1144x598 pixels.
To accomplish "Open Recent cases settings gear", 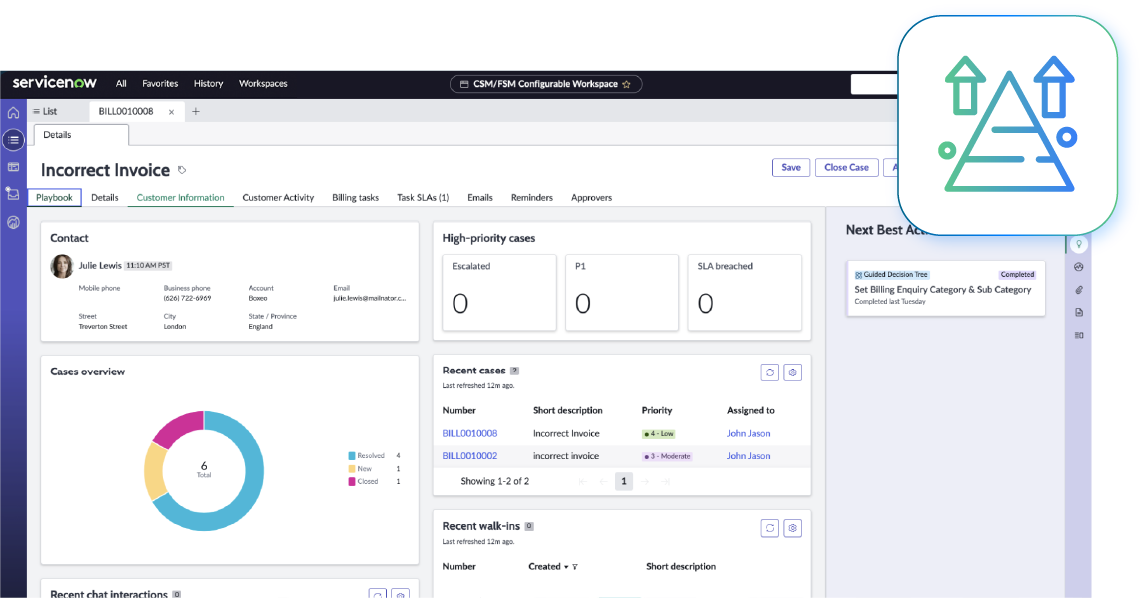I will [x=792, y=373].
